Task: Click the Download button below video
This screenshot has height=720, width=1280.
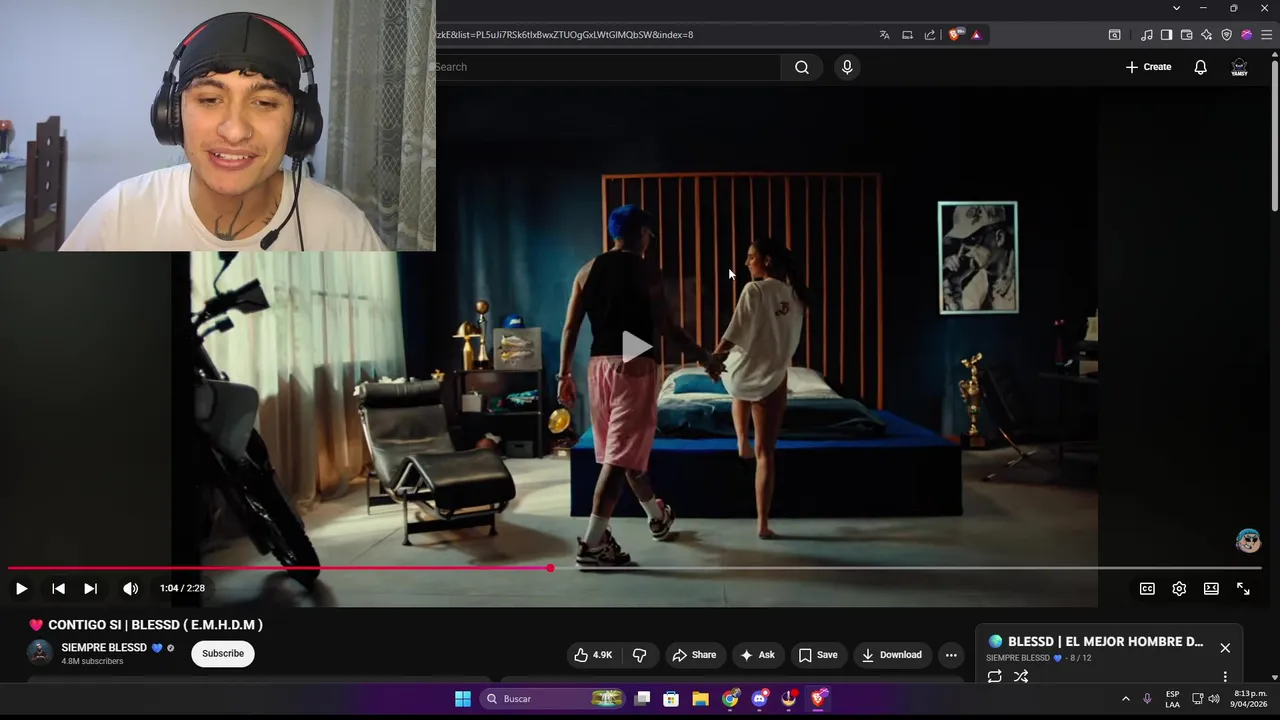Action: point(891,655)
